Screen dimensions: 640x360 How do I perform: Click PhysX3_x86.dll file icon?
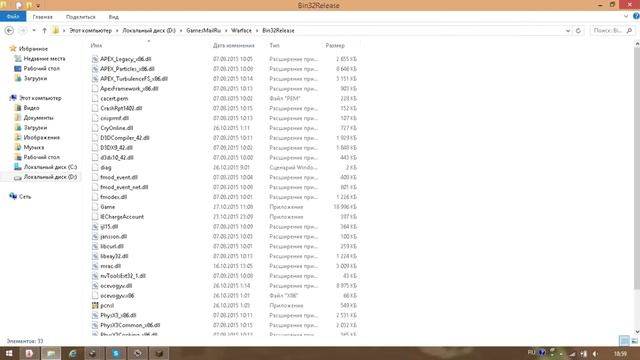pos(95,315)
